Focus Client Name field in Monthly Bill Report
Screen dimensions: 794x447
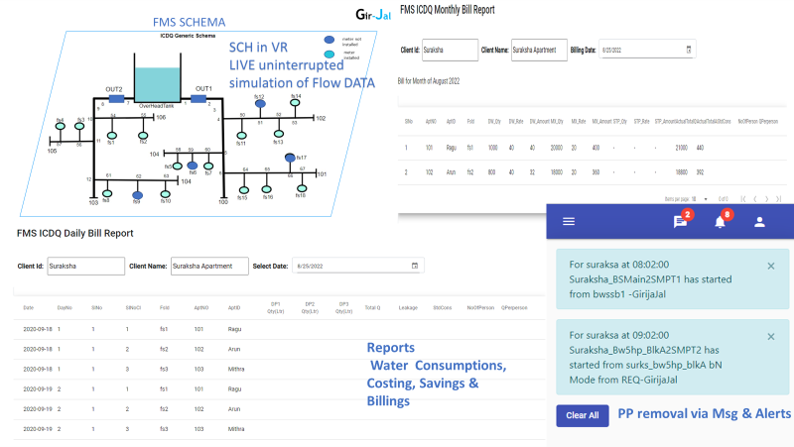click(539, 50)
